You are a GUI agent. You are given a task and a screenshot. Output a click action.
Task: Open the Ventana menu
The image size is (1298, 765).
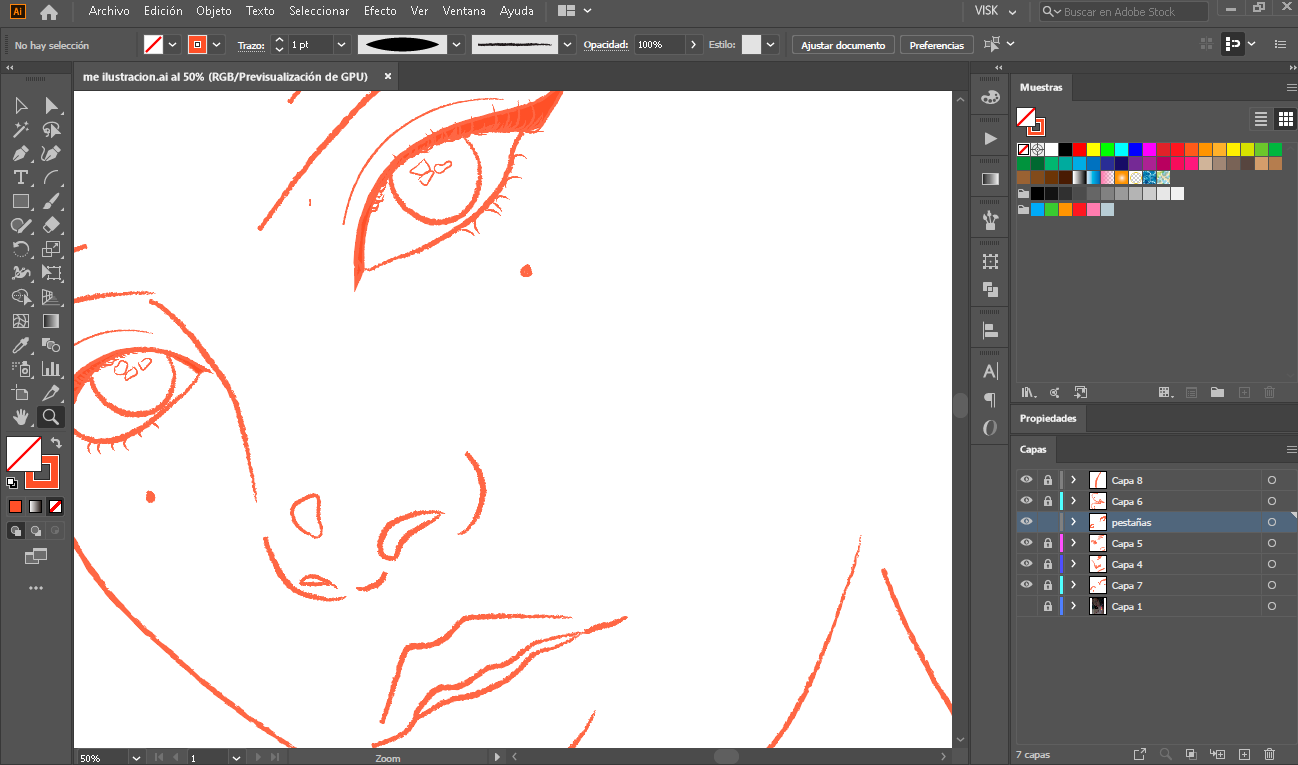pos(463,11)
